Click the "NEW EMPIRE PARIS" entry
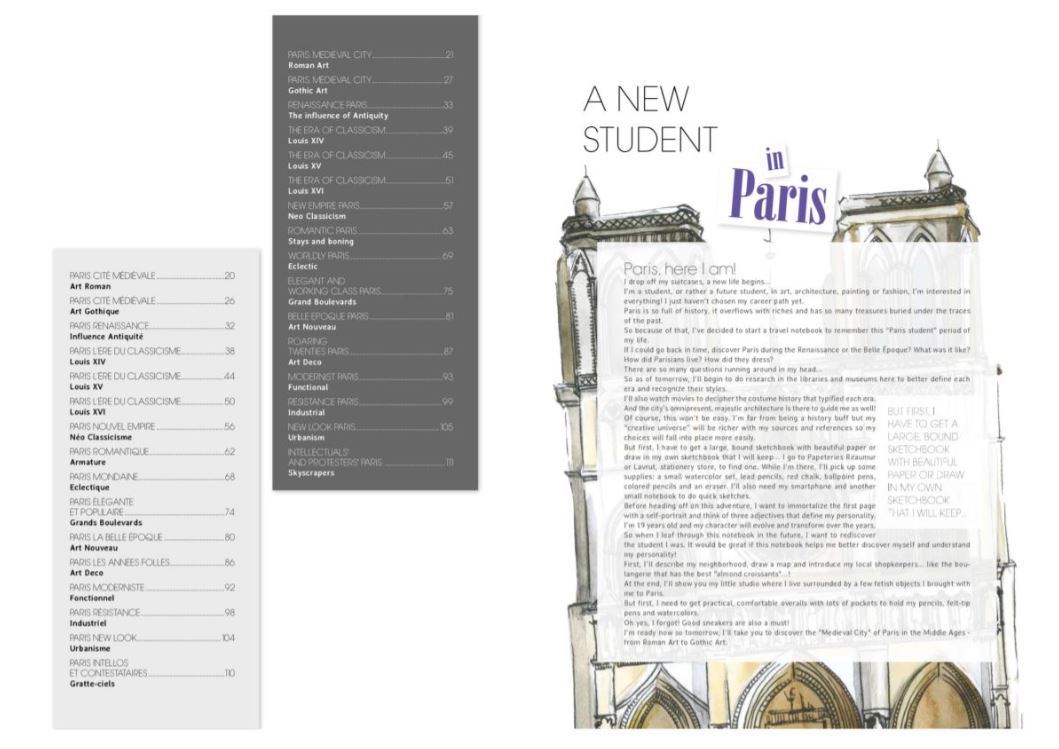Viewport: 1059px width, 749px height. click(371, 205)
